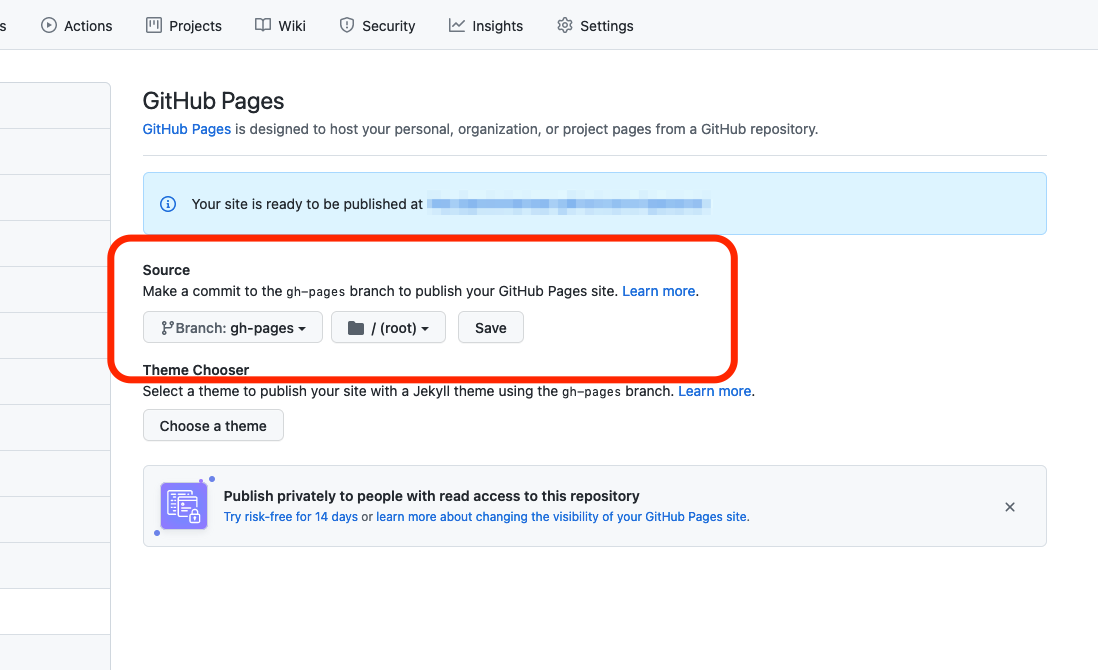Screen dimensions: 1098x670
Task: Click Learn more link under Source
Action: click(x=658, y=291)
